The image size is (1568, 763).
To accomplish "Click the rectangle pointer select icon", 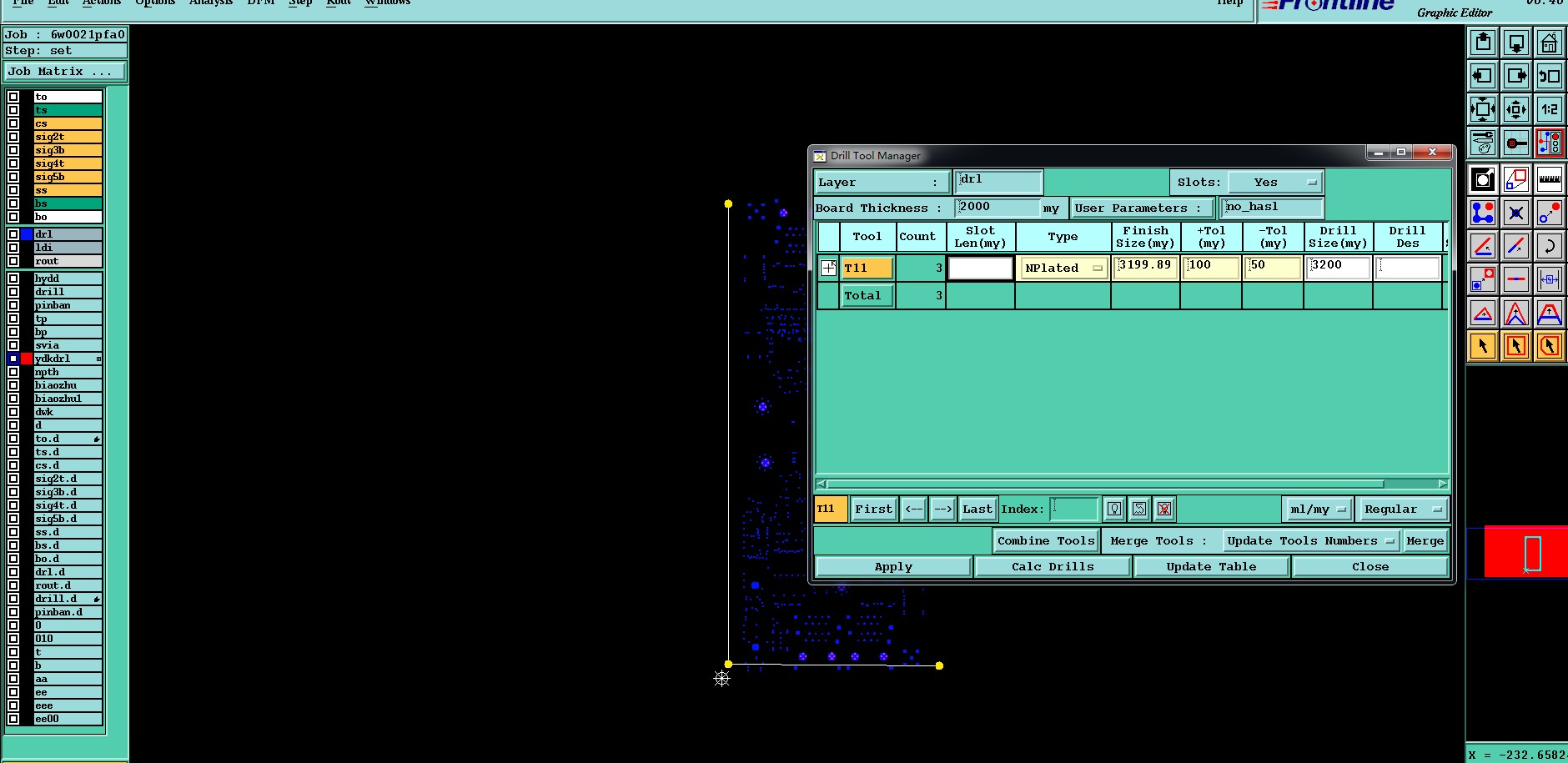I will click(1515, 346).
